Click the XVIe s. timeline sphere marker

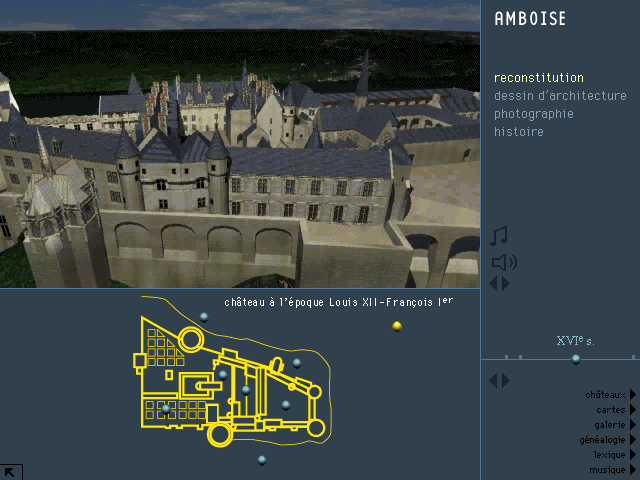click(x=576, y=359)
